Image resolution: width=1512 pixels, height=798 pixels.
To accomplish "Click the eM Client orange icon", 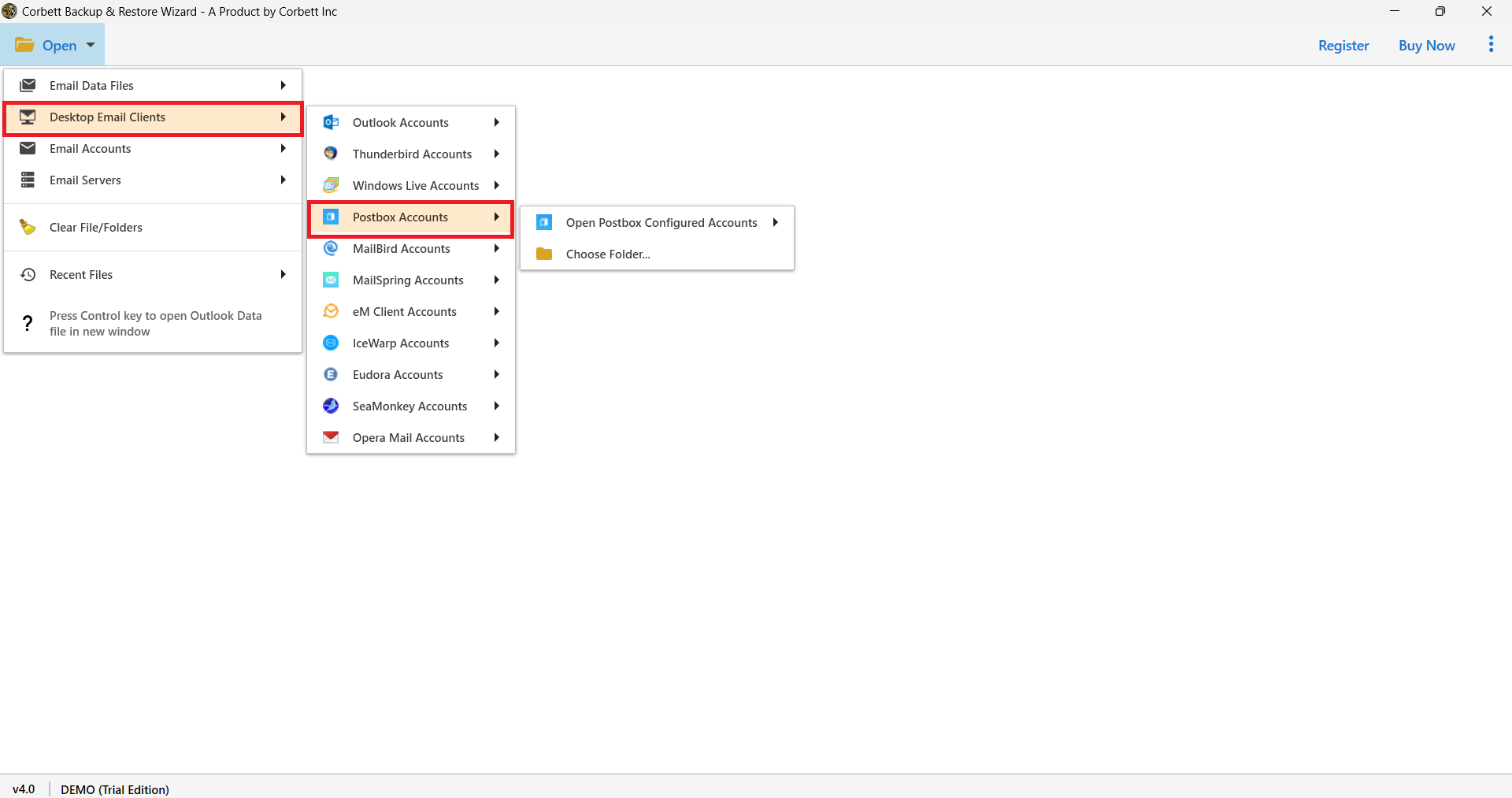I will (x=331, y=311).
